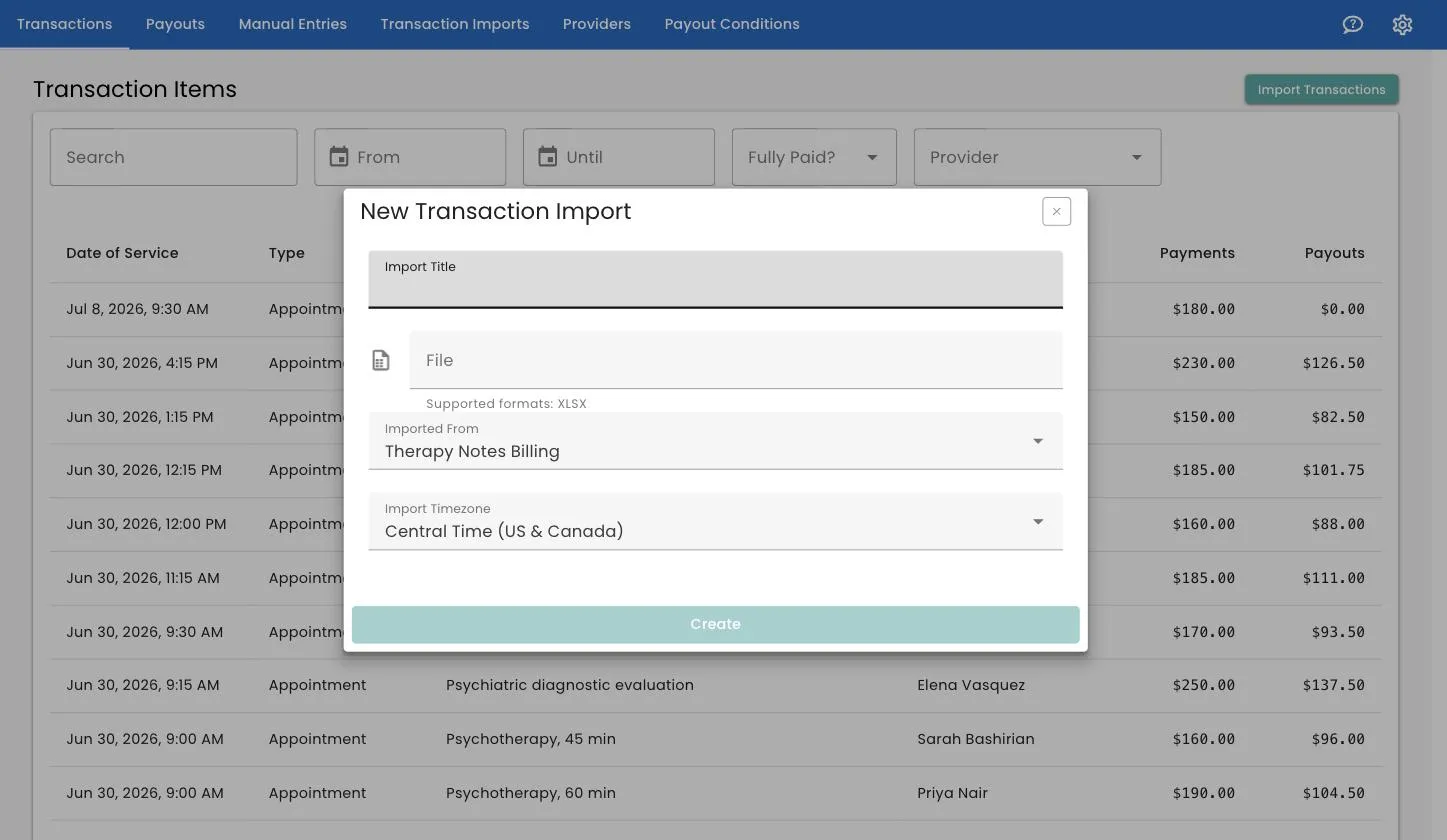Click the Type column header
1447x840 pixels.
[286, 253]
